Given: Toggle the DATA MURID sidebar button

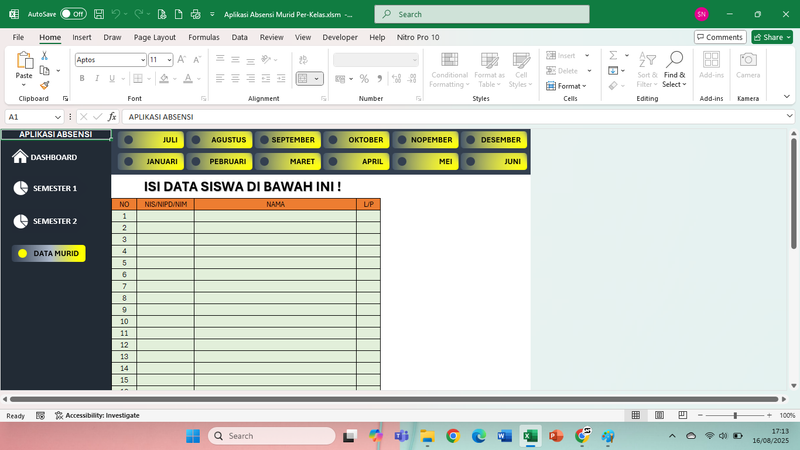Looking at the screenshot, I should 49,254.
